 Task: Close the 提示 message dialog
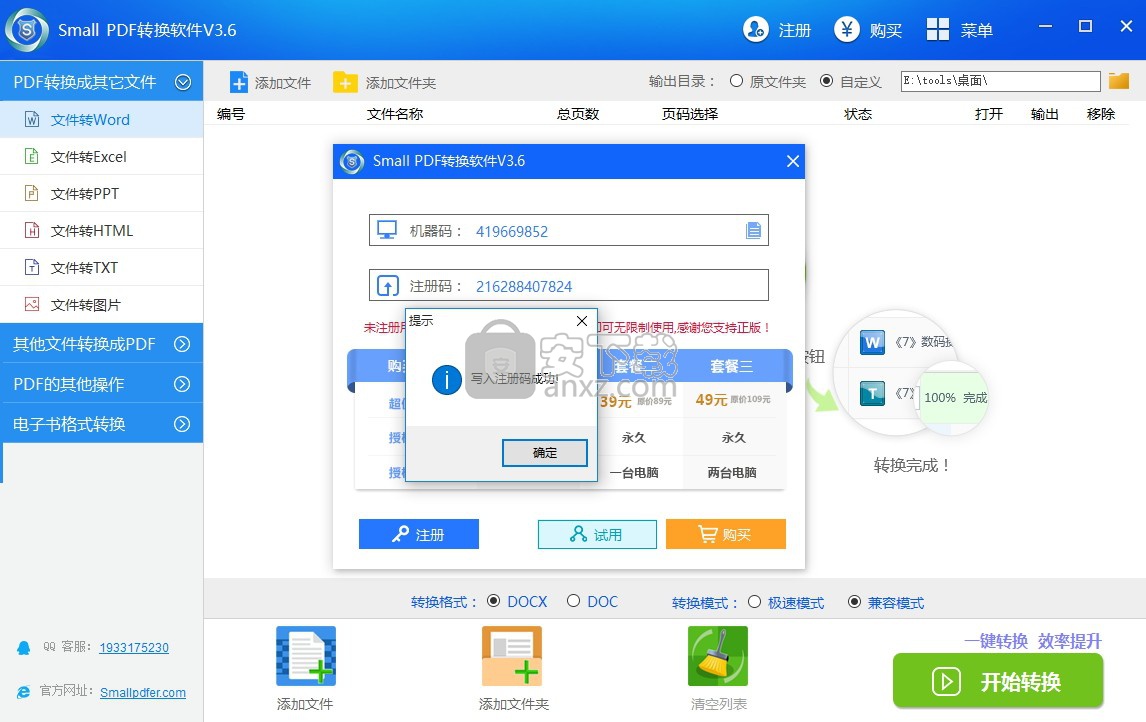pyautogui.click(x=582, y=321)
